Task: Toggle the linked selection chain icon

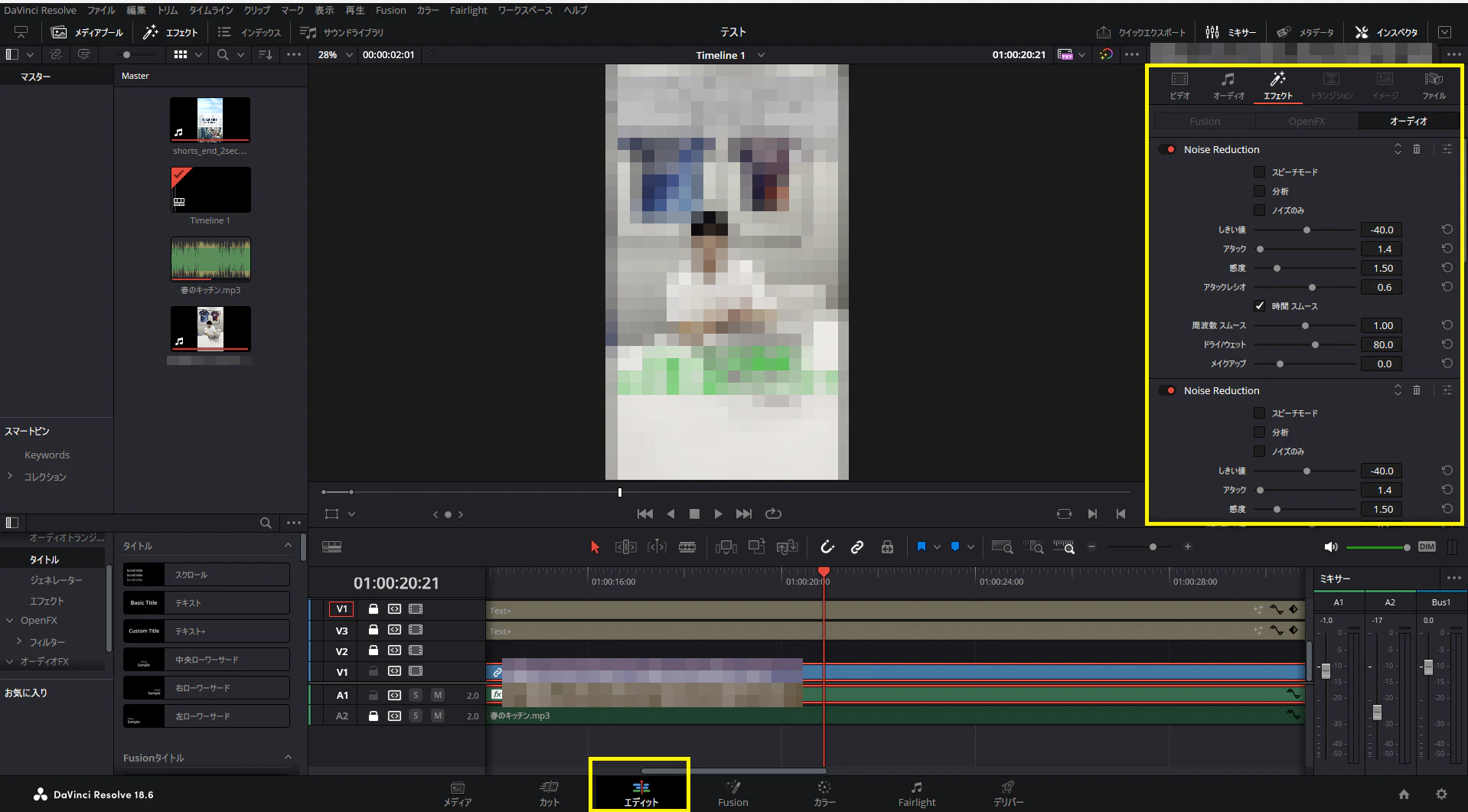Action: pos(857,546)
